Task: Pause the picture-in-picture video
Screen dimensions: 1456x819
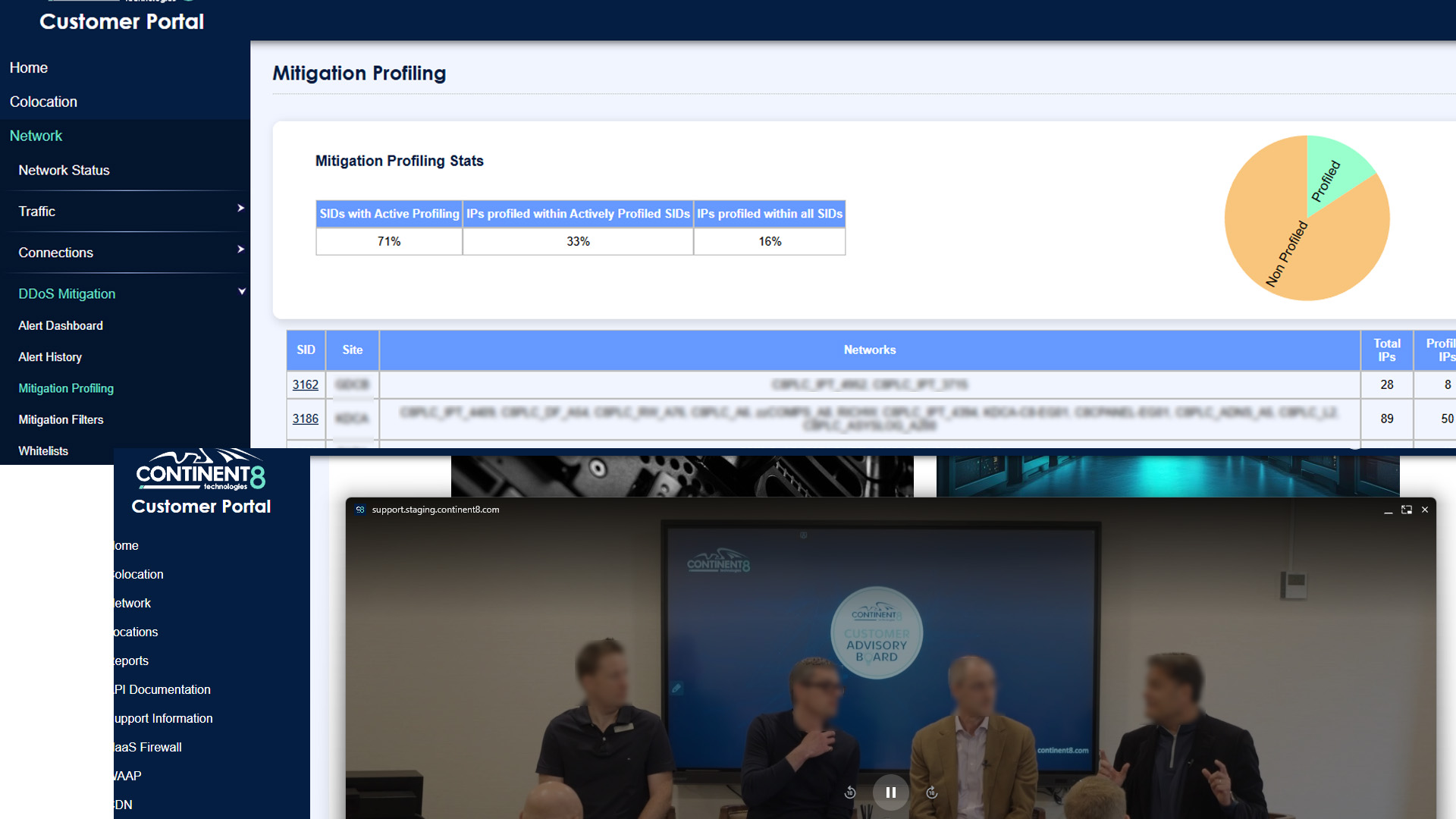Action: 890,792
